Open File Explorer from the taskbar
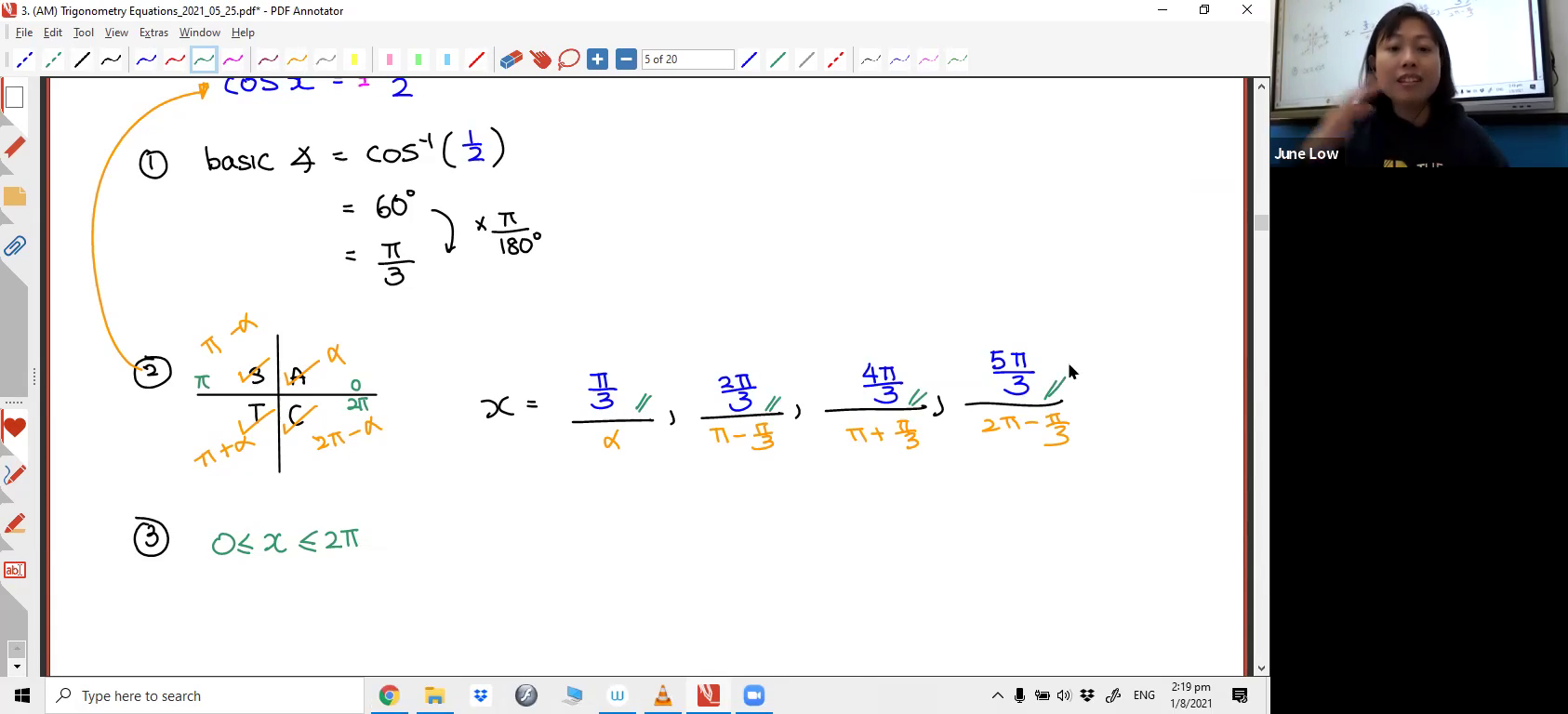The width and height of the screenshot is (1568, 714). tap(434, 695)
